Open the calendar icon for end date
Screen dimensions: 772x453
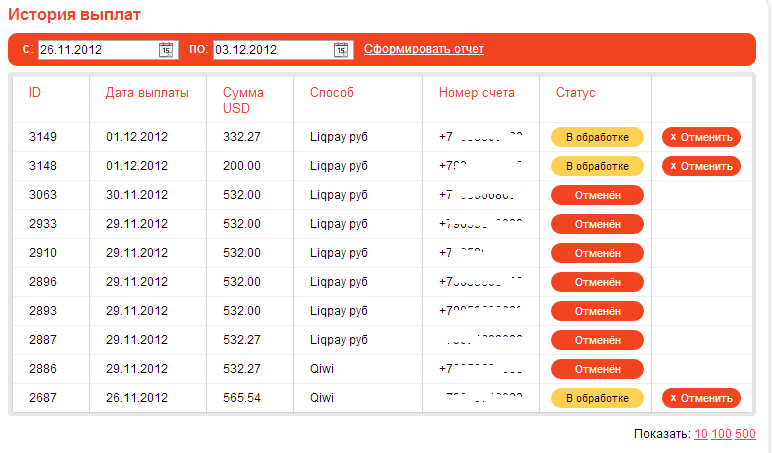coord(342,49)
